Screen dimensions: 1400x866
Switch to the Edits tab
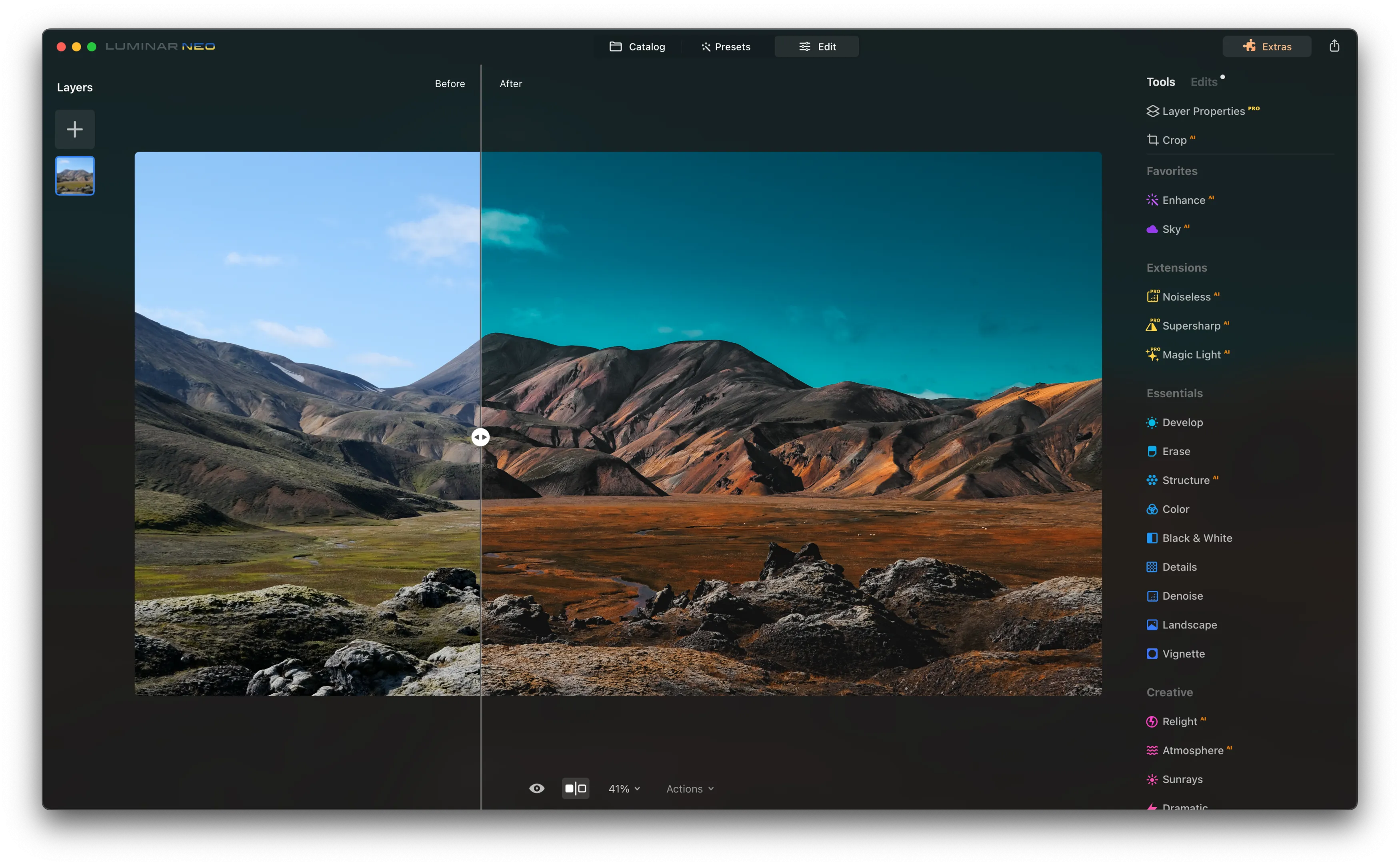pos(1204,82)
